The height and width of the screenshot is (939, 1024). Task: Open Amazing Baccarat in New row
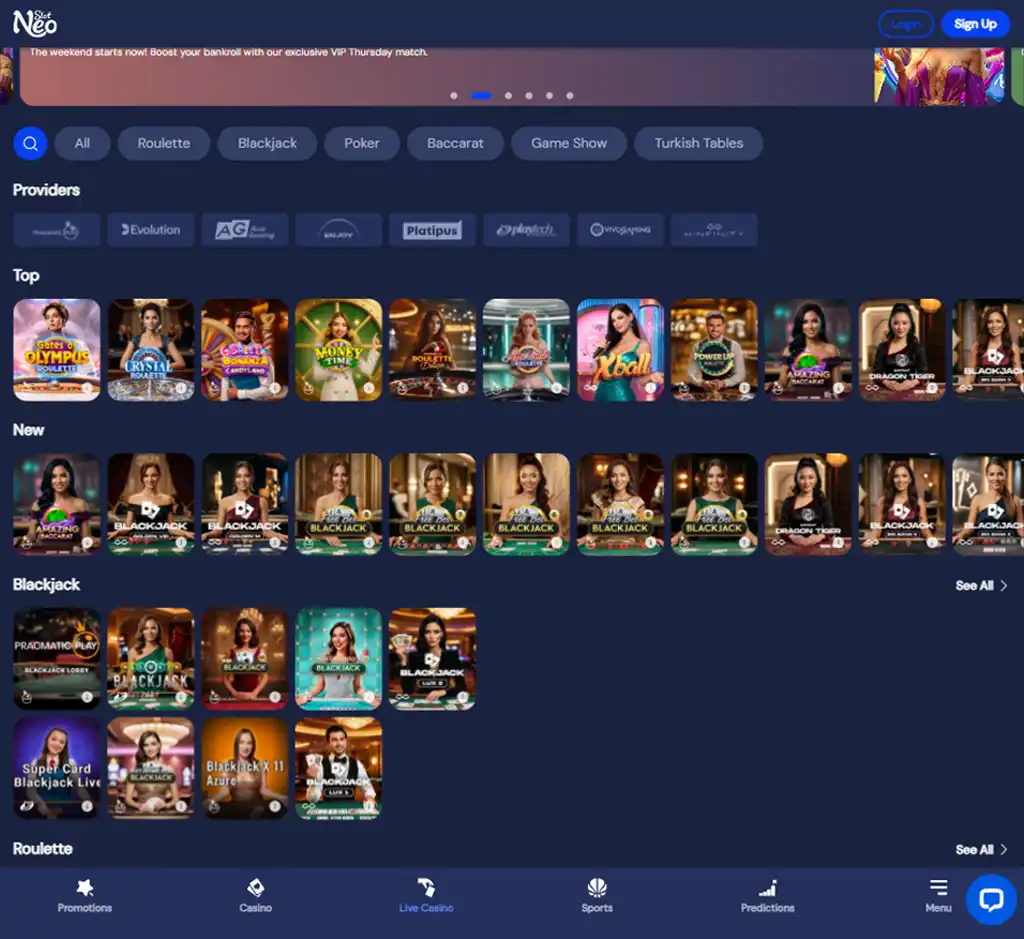pos(57,504)
